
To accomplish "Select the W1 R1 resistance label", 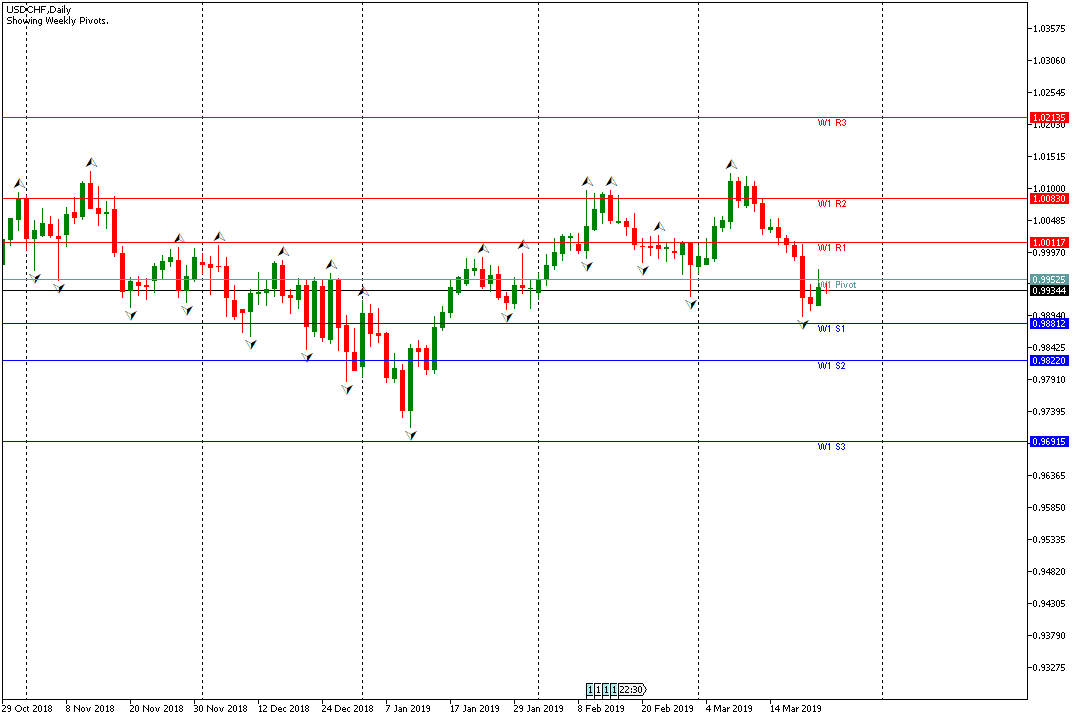I will click(831, 247).
